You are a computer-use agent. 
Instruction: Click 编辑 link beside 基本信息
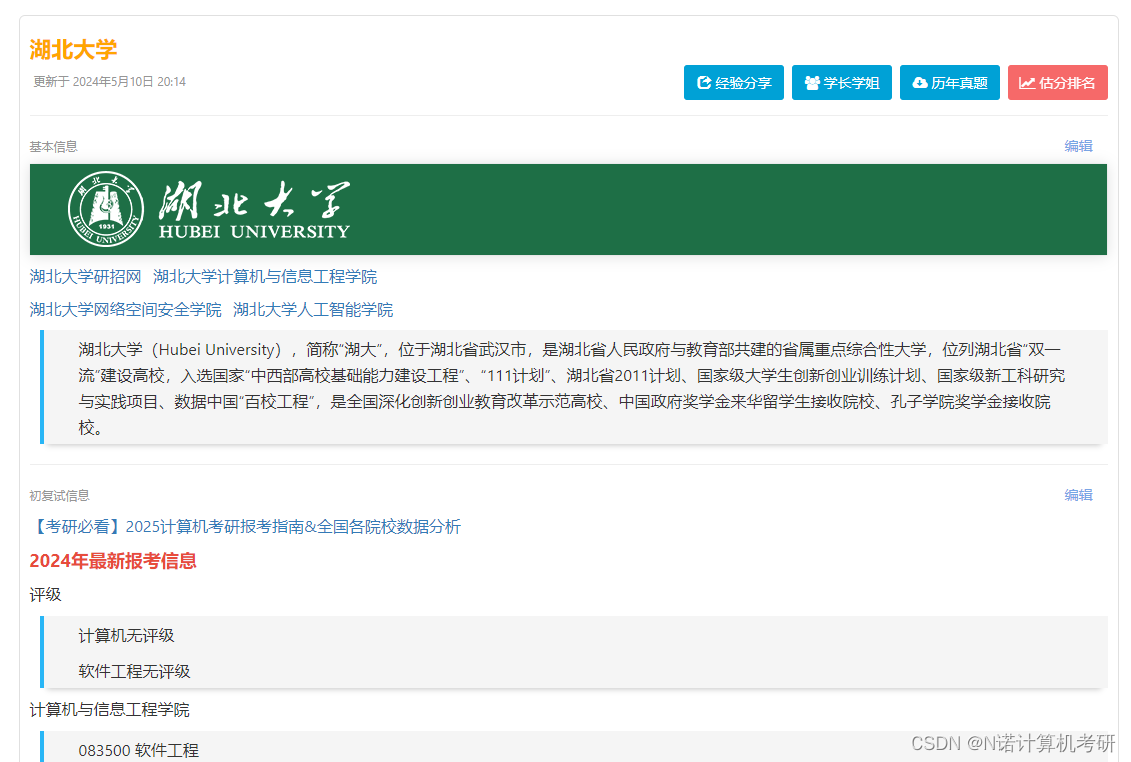click(x=1078, y=146)
